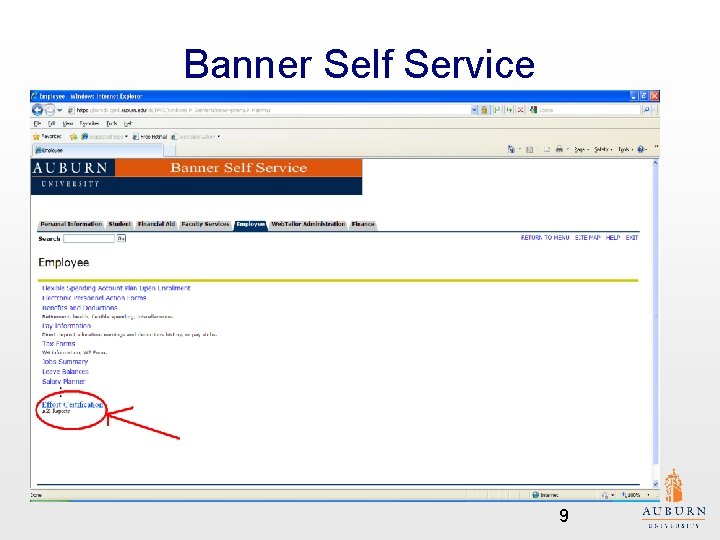Open the recent pages dropdown beside Forward

coord(60,110)
